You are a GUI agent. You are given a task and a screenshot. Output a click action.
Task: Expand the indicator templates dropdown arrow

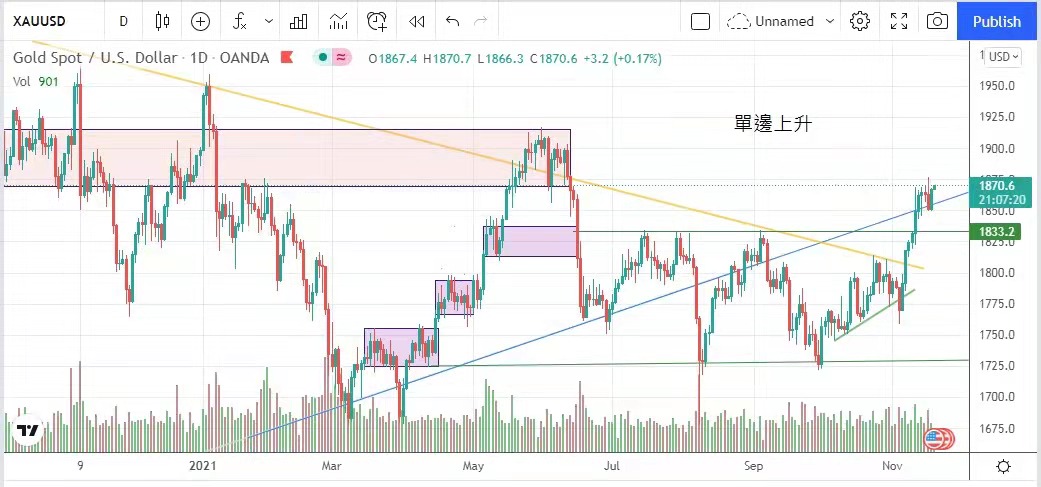click(x=268, y=21)
